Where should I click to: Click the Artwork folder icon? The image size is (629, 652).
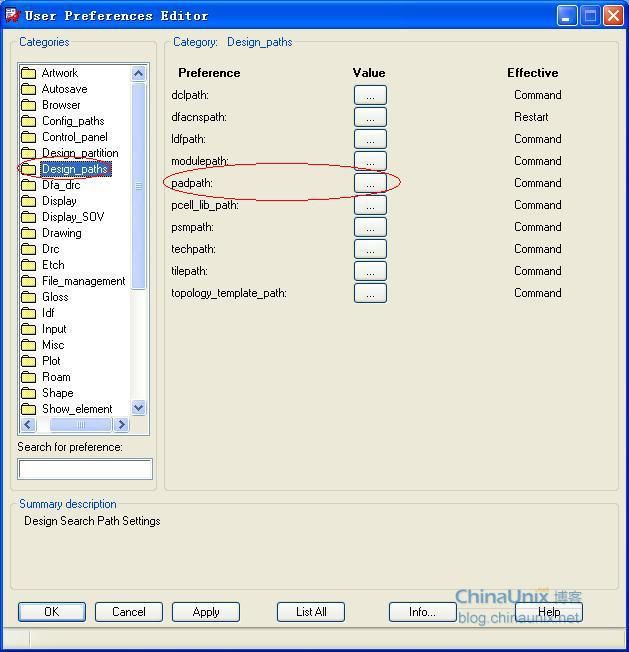(28, 73)
